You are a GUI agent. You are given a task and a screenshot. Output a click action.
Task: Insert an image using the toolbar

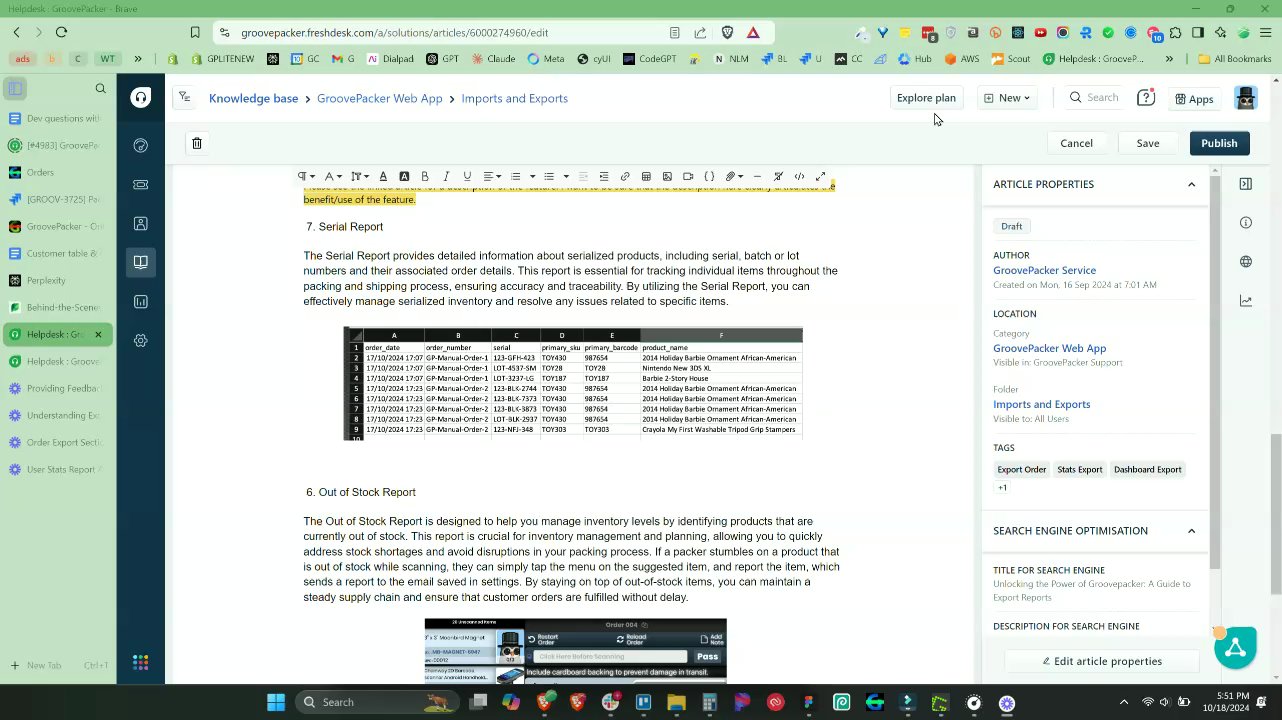coord(667,176)
